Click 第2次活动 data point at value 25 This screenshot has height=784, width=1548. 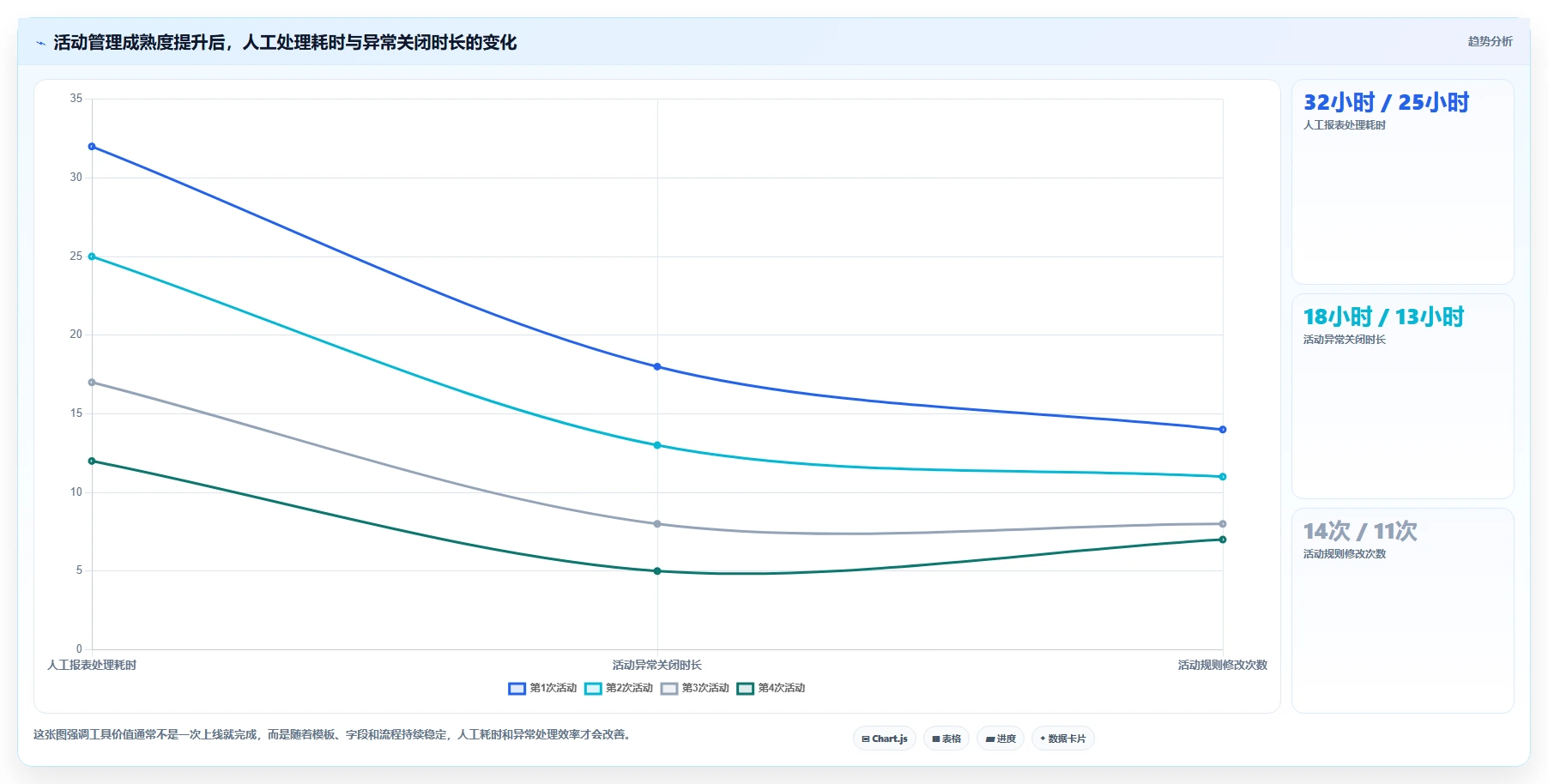pyautogui.click(x=92, y=256)
